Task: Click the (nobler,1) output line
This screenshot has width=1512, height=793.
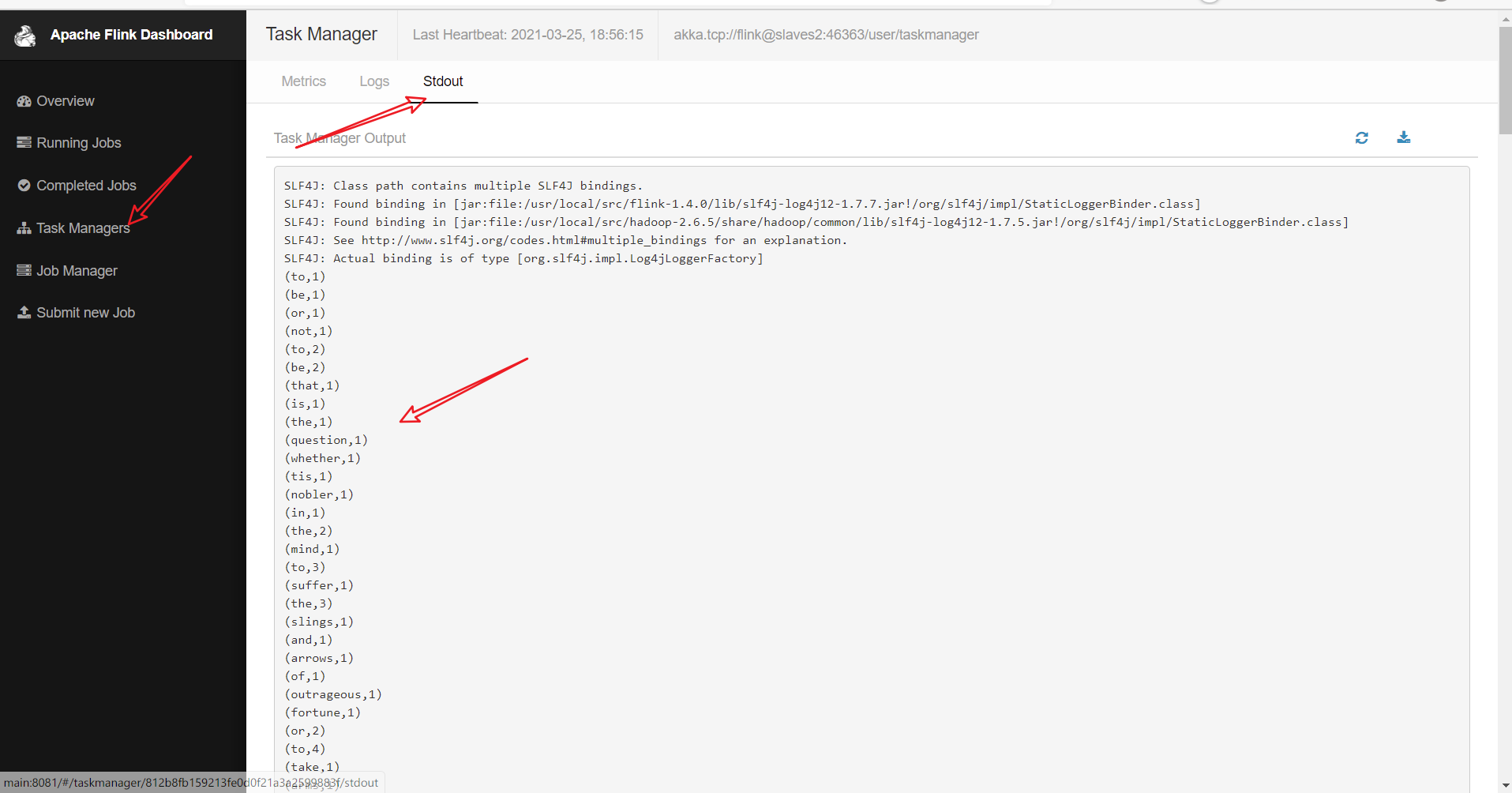Action: pos(319,494)
